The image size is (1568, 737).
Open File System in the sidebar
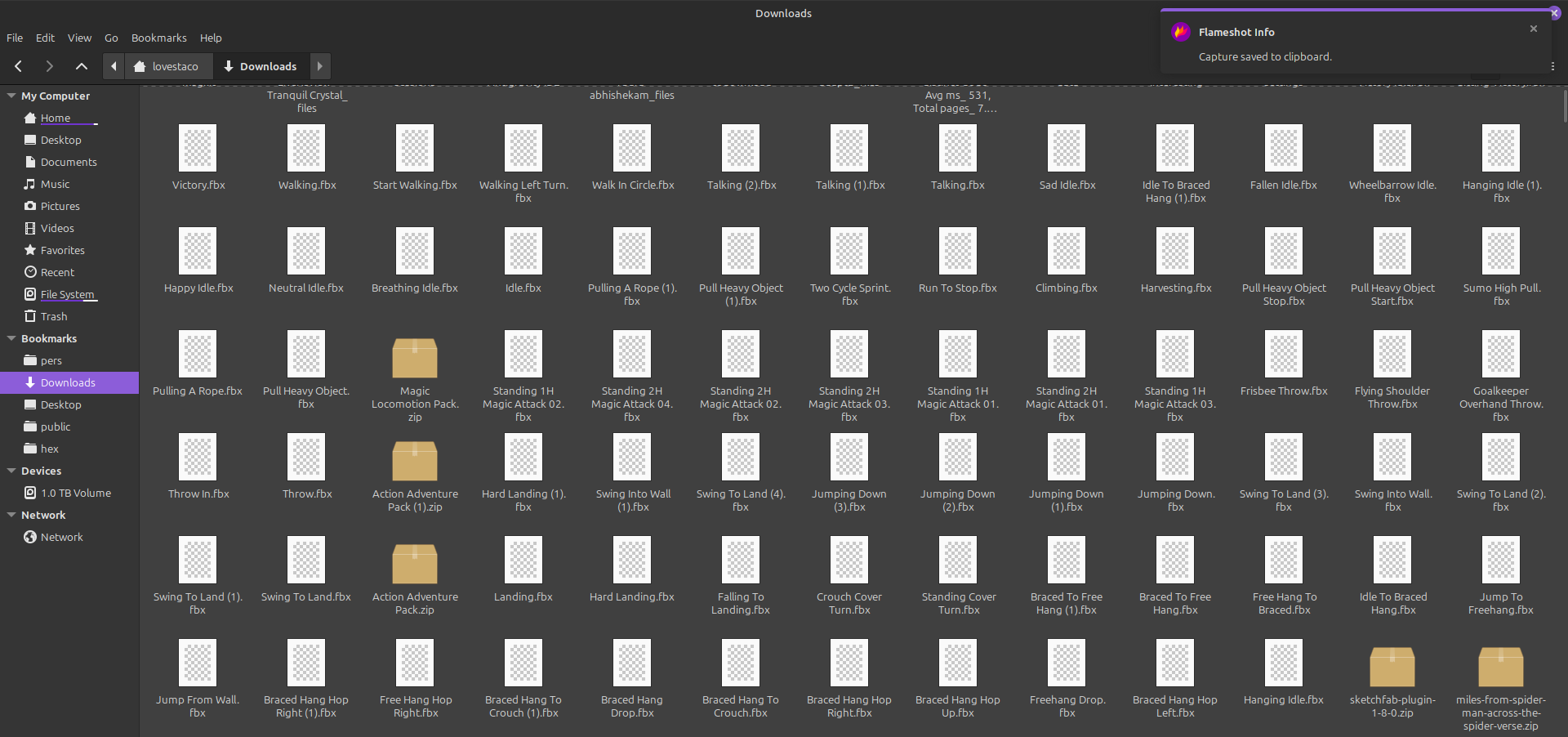click(67, 294)
